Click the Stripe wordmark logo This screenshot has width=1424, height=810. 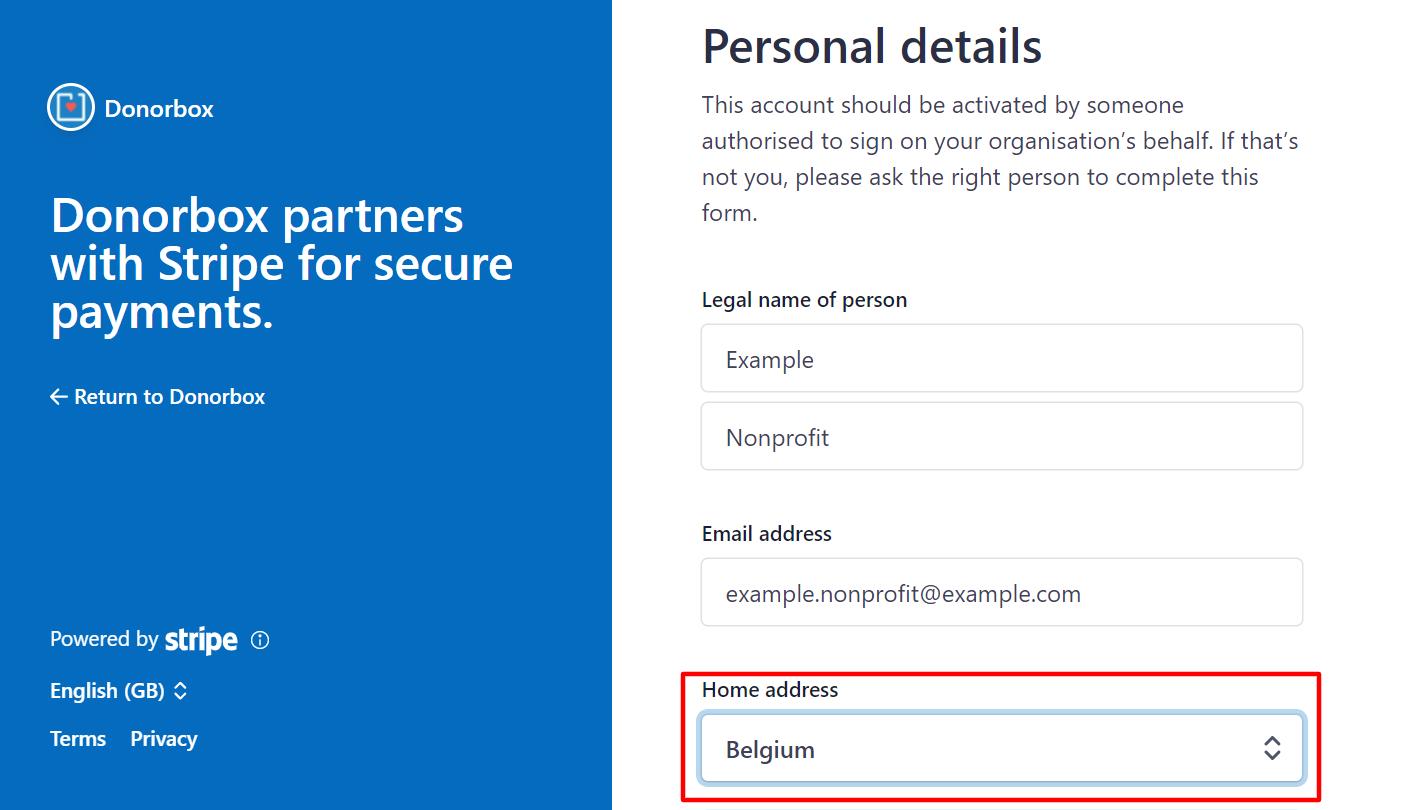point(201,640)
